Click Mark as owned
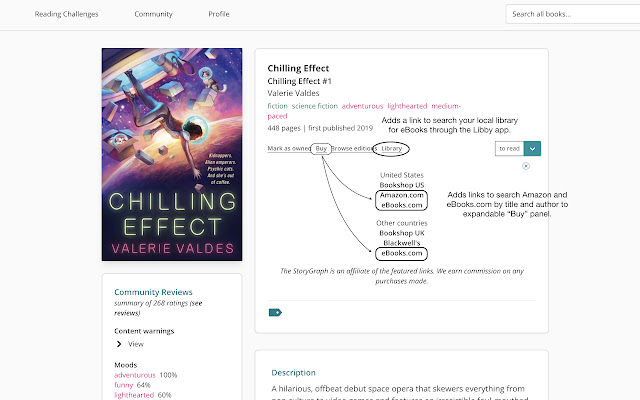Screen dimensions: 640x400 point(286,148)
